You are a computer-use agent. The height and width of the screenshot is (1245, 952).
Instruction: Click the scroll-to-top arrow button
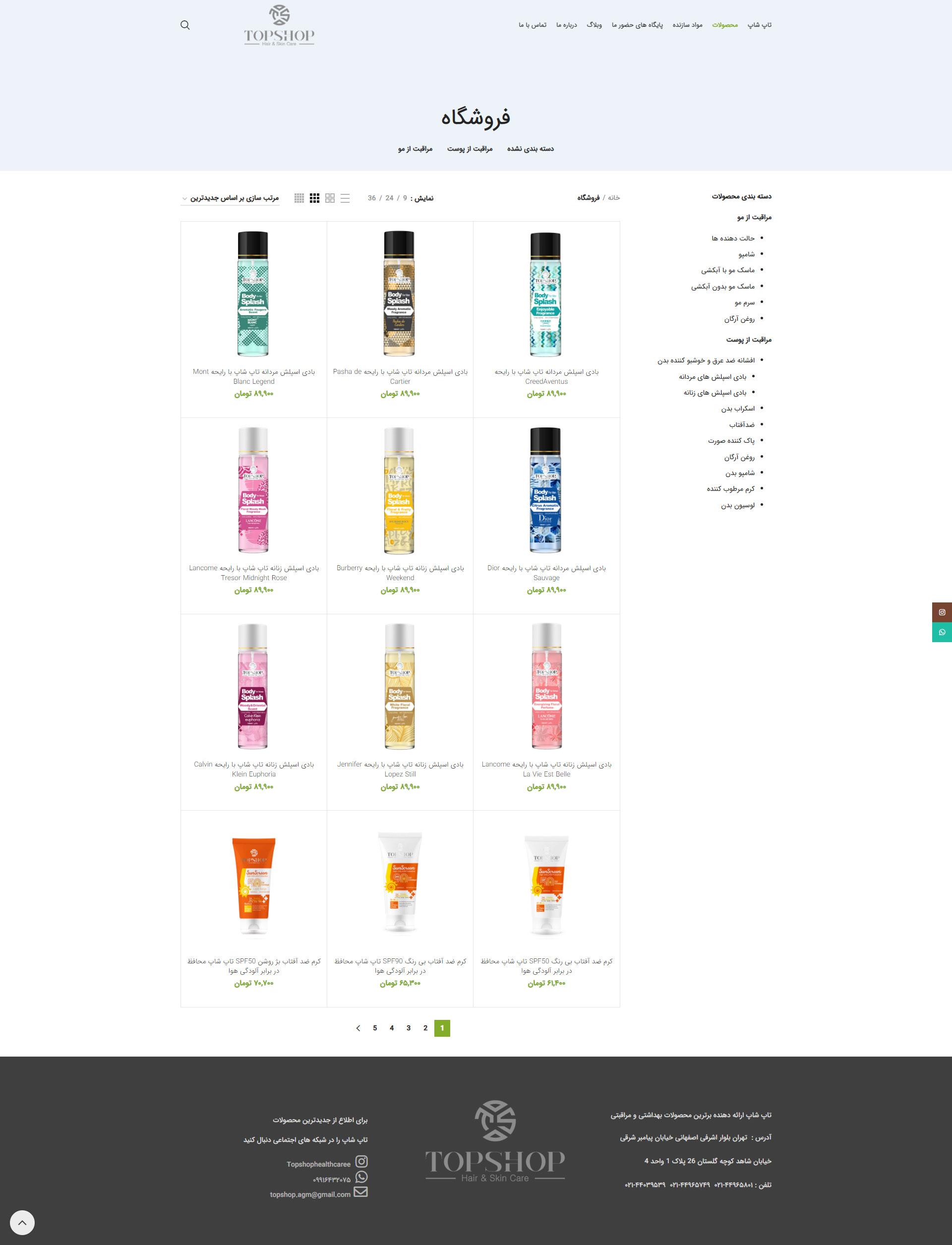pyautogui.click(x=22, y=1222)
